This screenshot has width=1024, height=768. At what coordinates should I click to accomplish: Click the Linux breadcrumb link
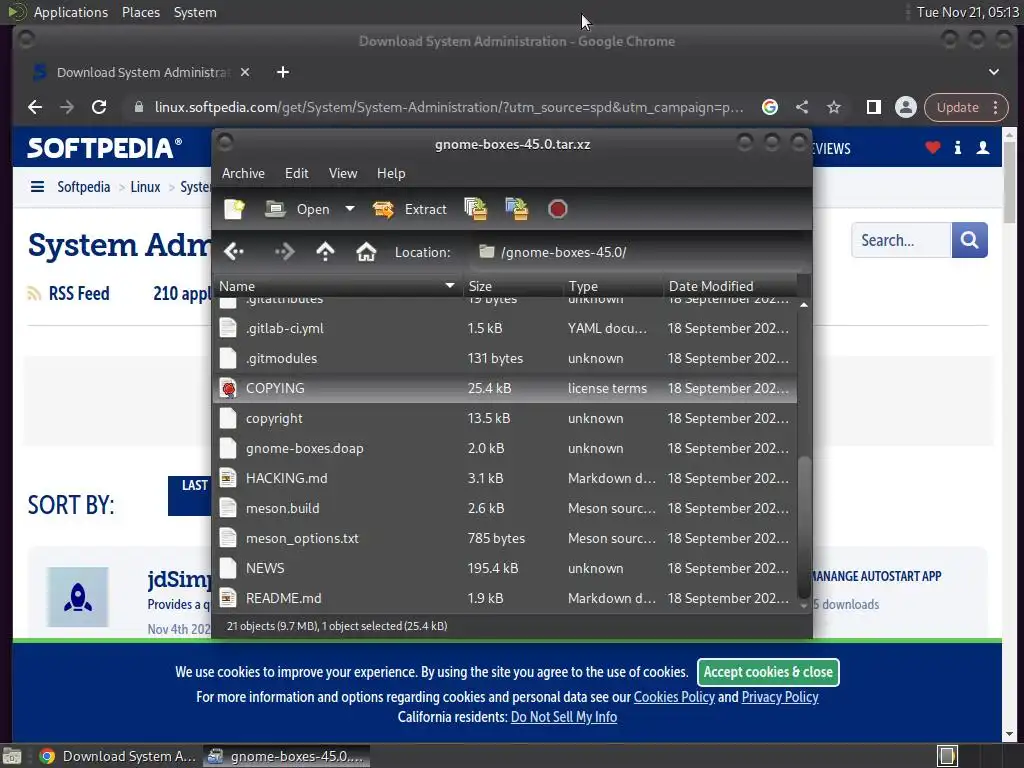(145, 187)
